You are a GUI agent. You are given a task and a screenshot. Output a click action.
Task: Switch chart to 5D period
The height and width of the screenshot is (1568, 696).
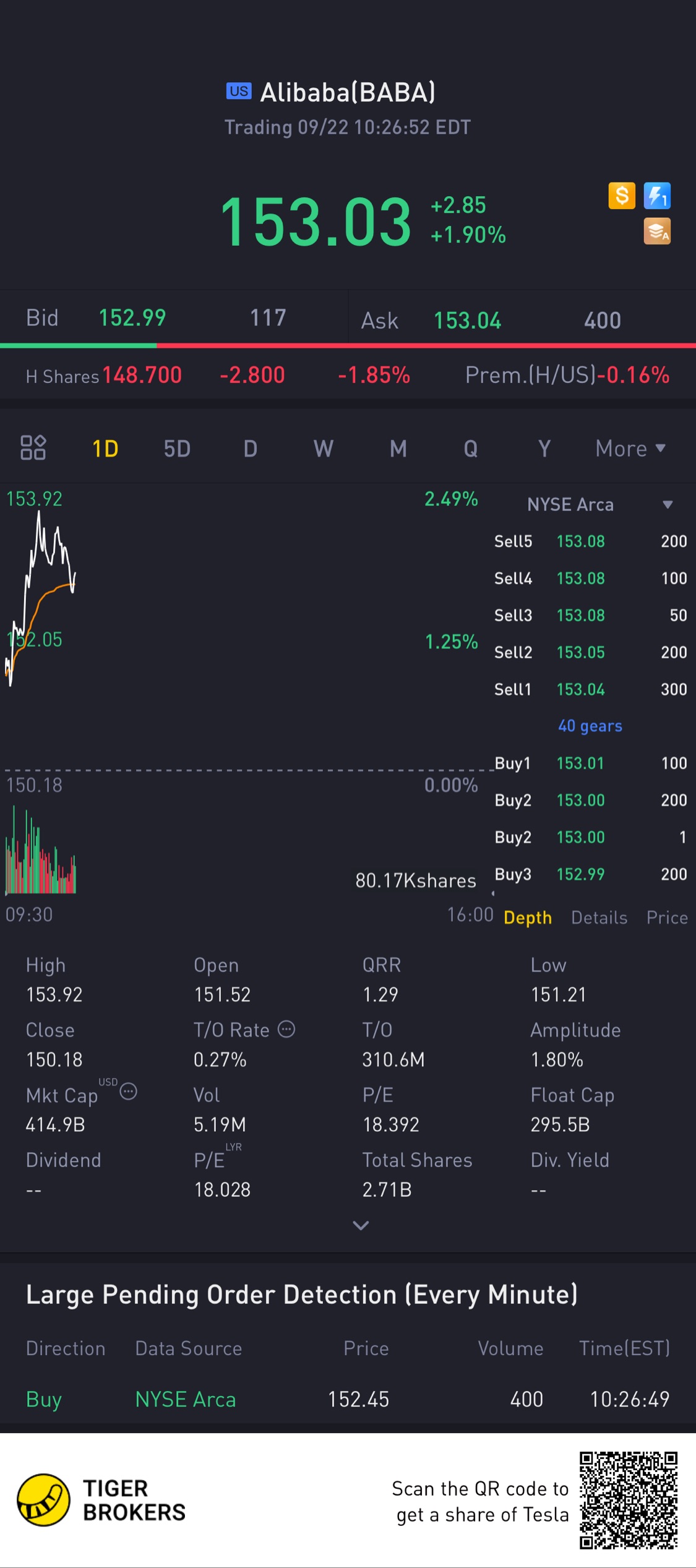177,449
